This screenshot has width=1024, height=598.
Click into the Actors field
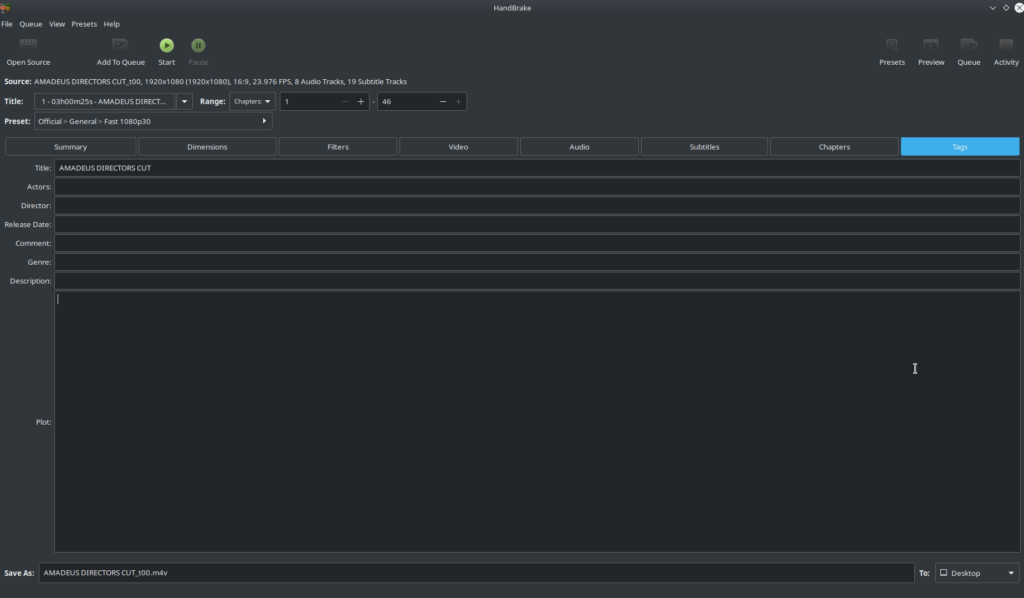tap(537, 187)
